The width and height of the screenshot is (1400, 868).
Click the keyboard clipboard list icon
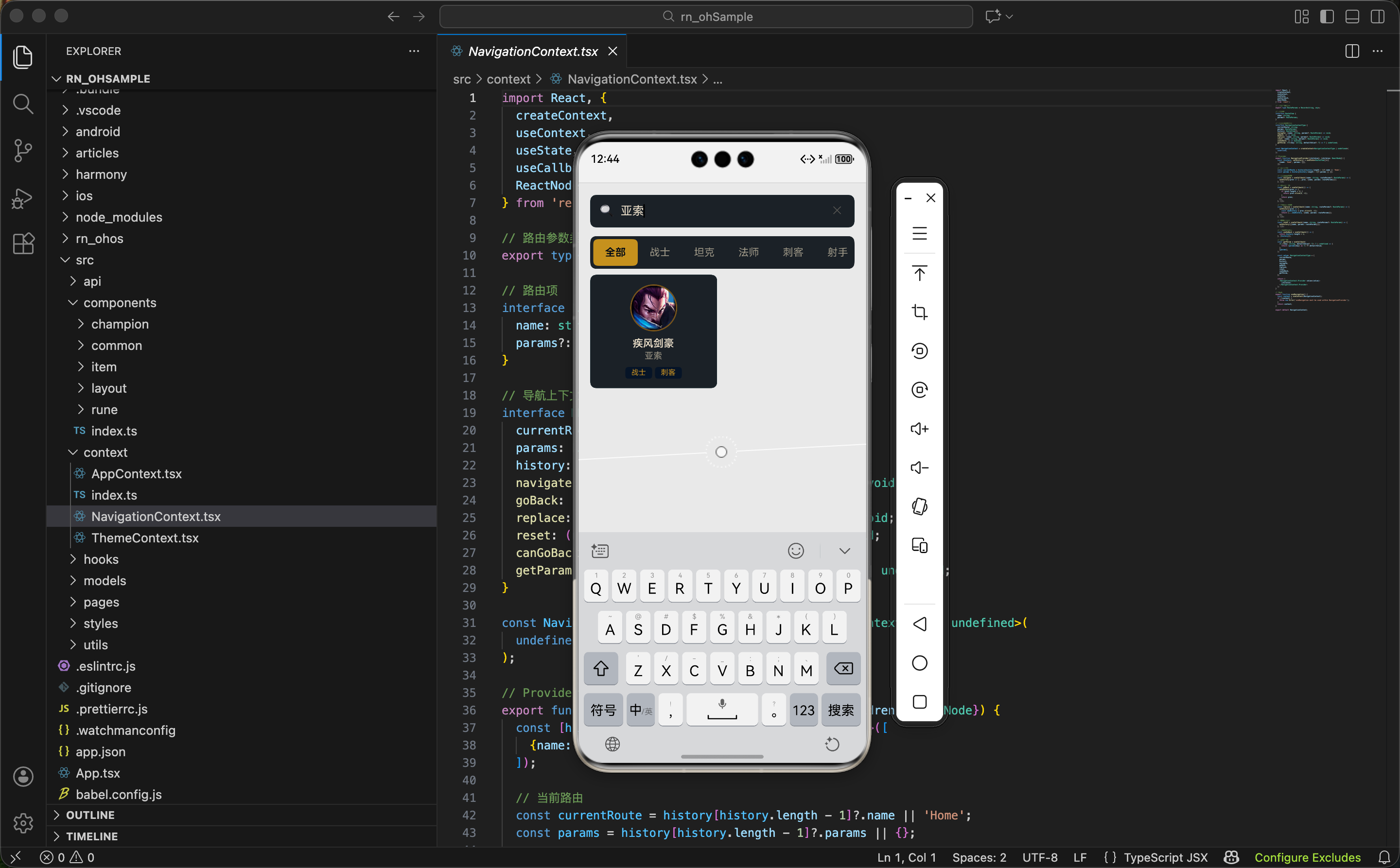(x=599, y=551)
